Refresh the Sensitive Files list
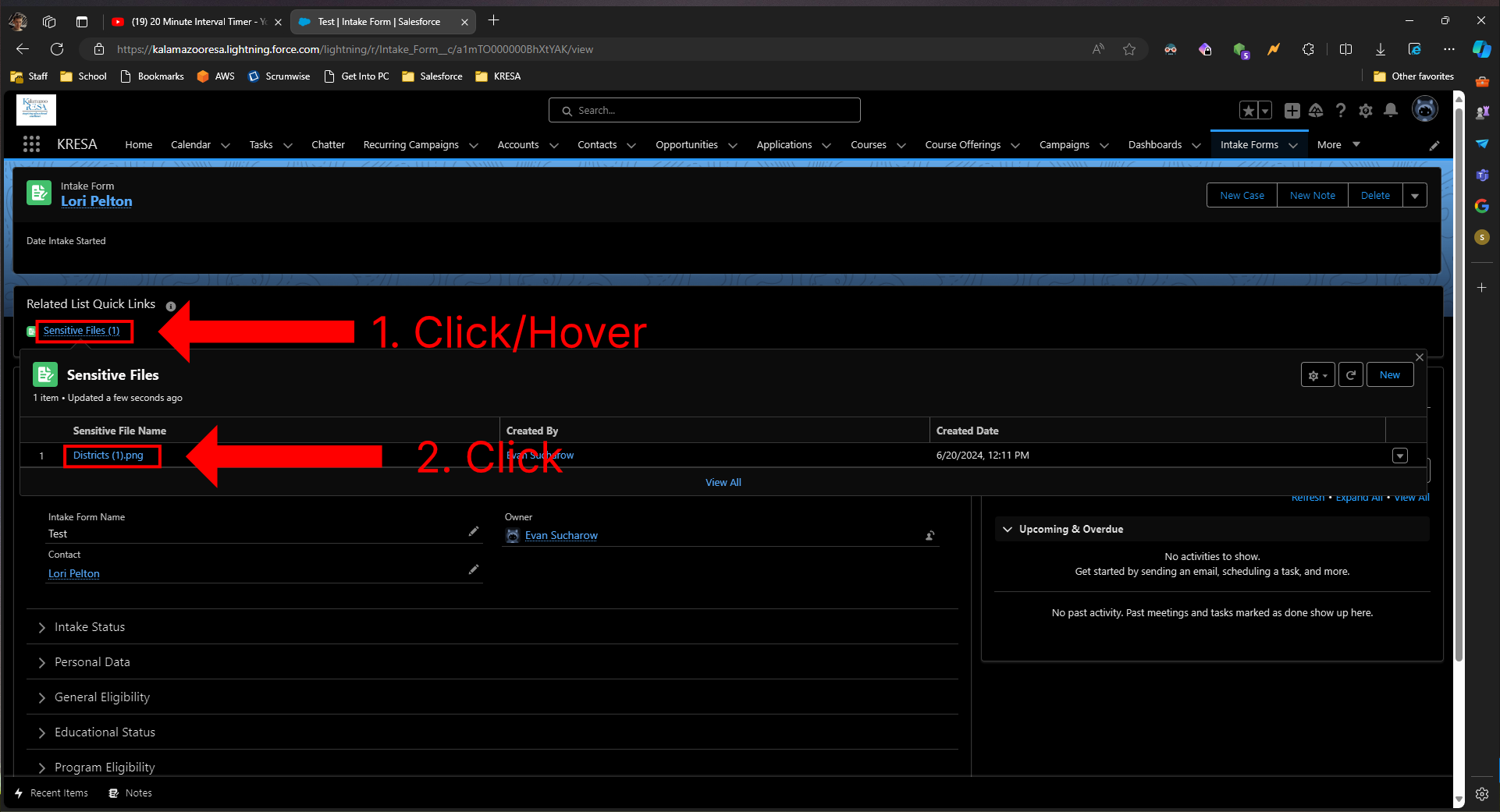The height and width of the screenshot is (812, 1500). click(1351, 375)
